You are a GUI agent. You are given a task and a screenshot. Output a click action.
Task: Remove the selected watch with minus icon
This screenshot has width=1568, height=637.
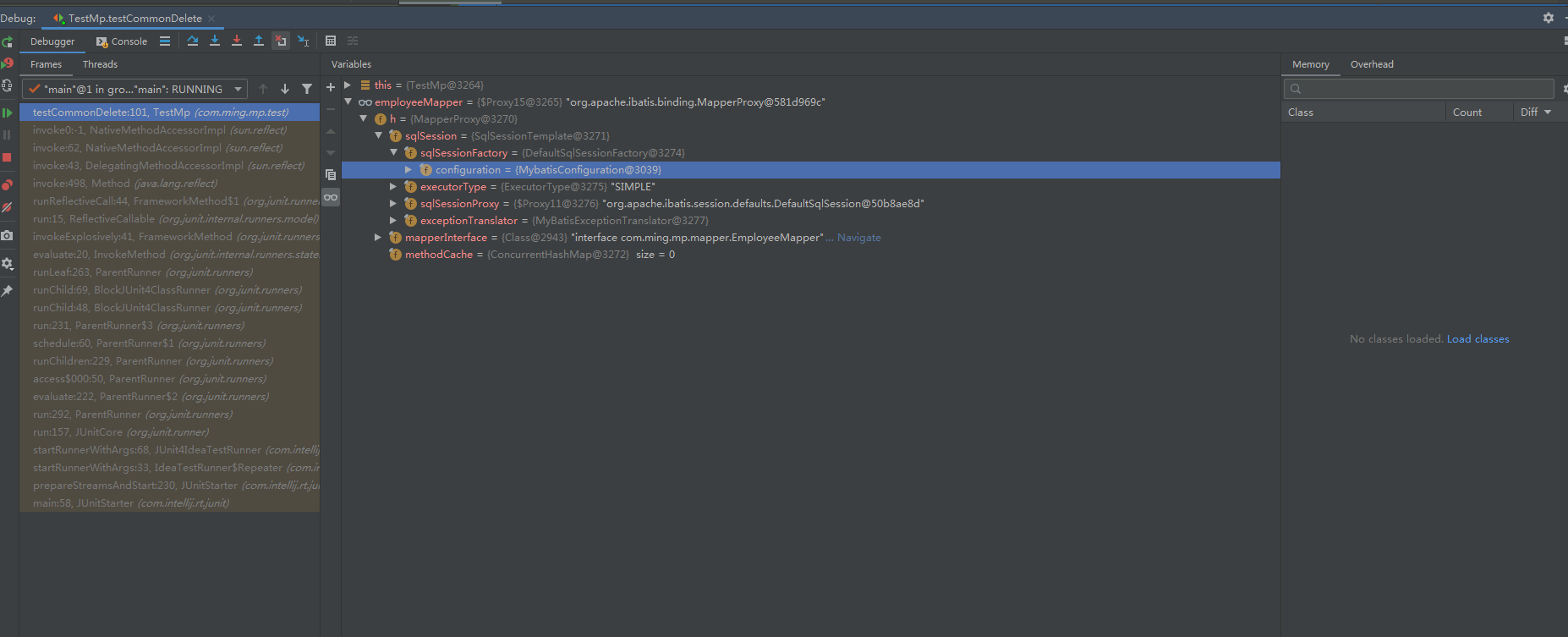331,109
